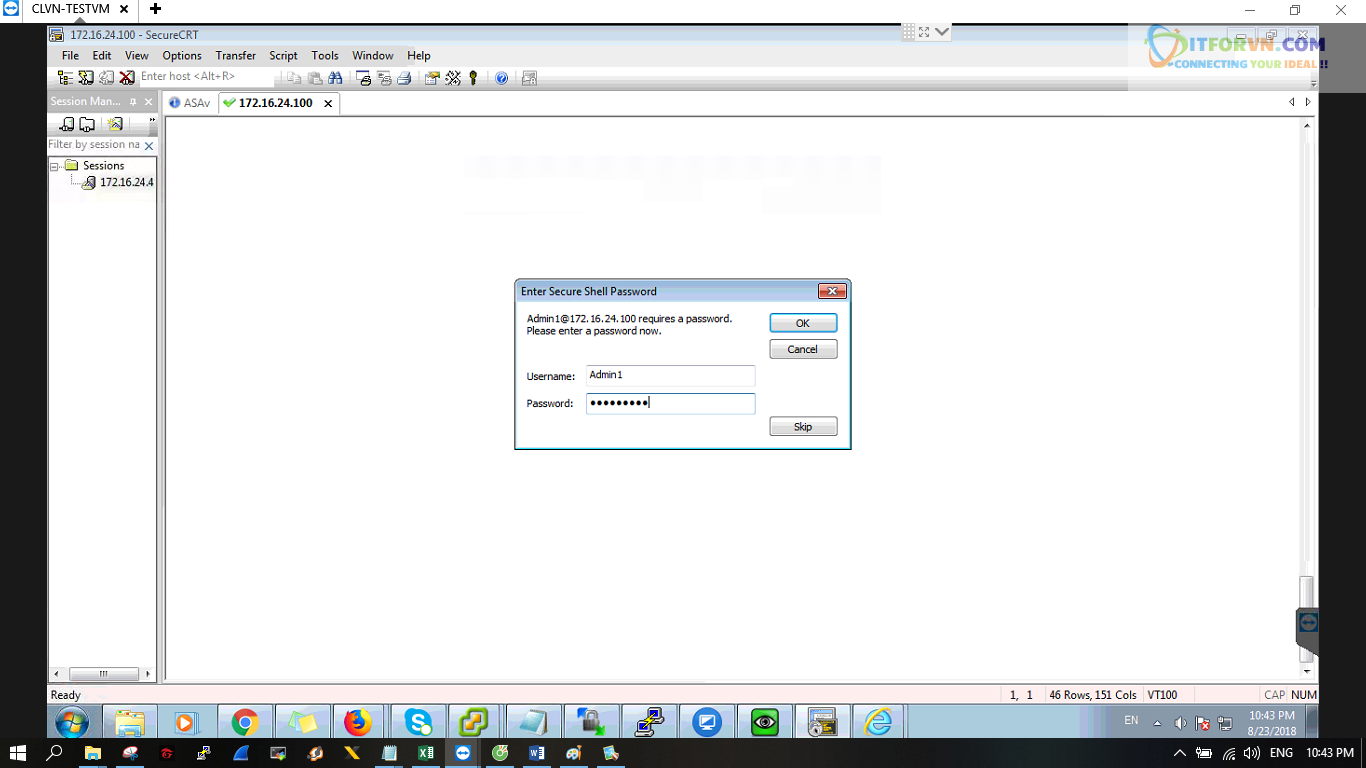Switch to the ASAv session tab
The image size is (1366, 768).
pos(190,103)
